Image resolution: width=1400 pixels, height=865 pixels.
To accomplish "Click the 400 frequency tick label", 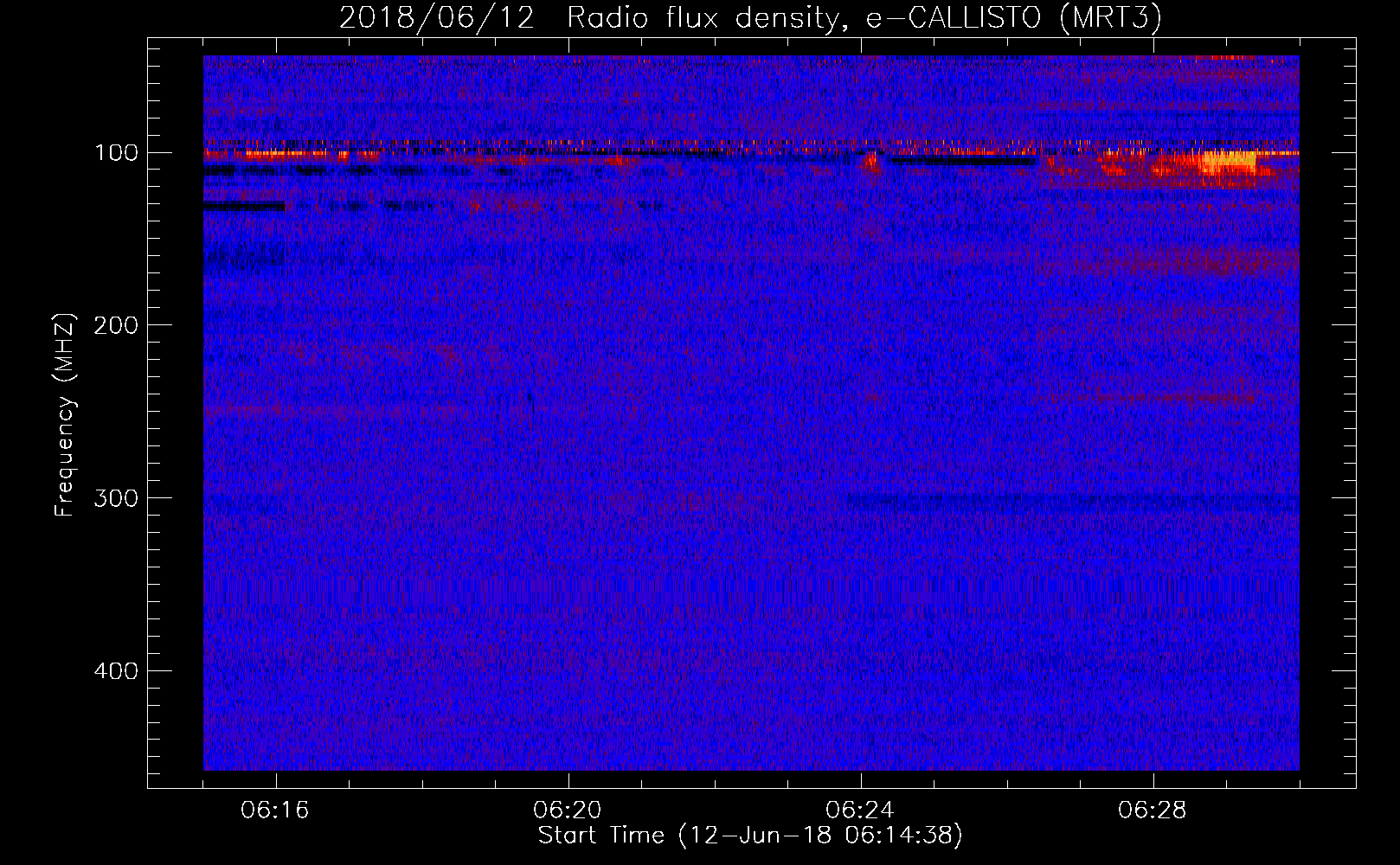I will pos(116,672).
